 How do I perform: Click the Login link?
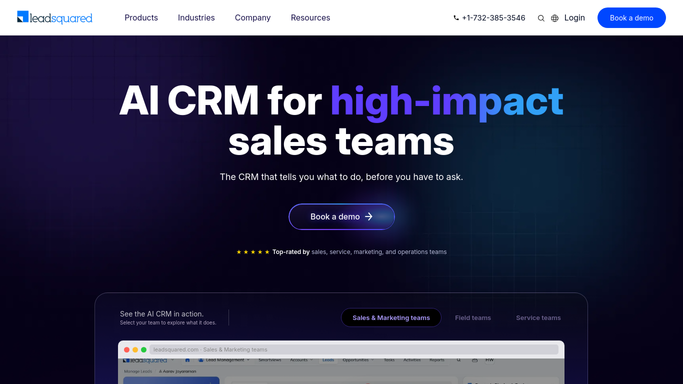pos(575,18)
